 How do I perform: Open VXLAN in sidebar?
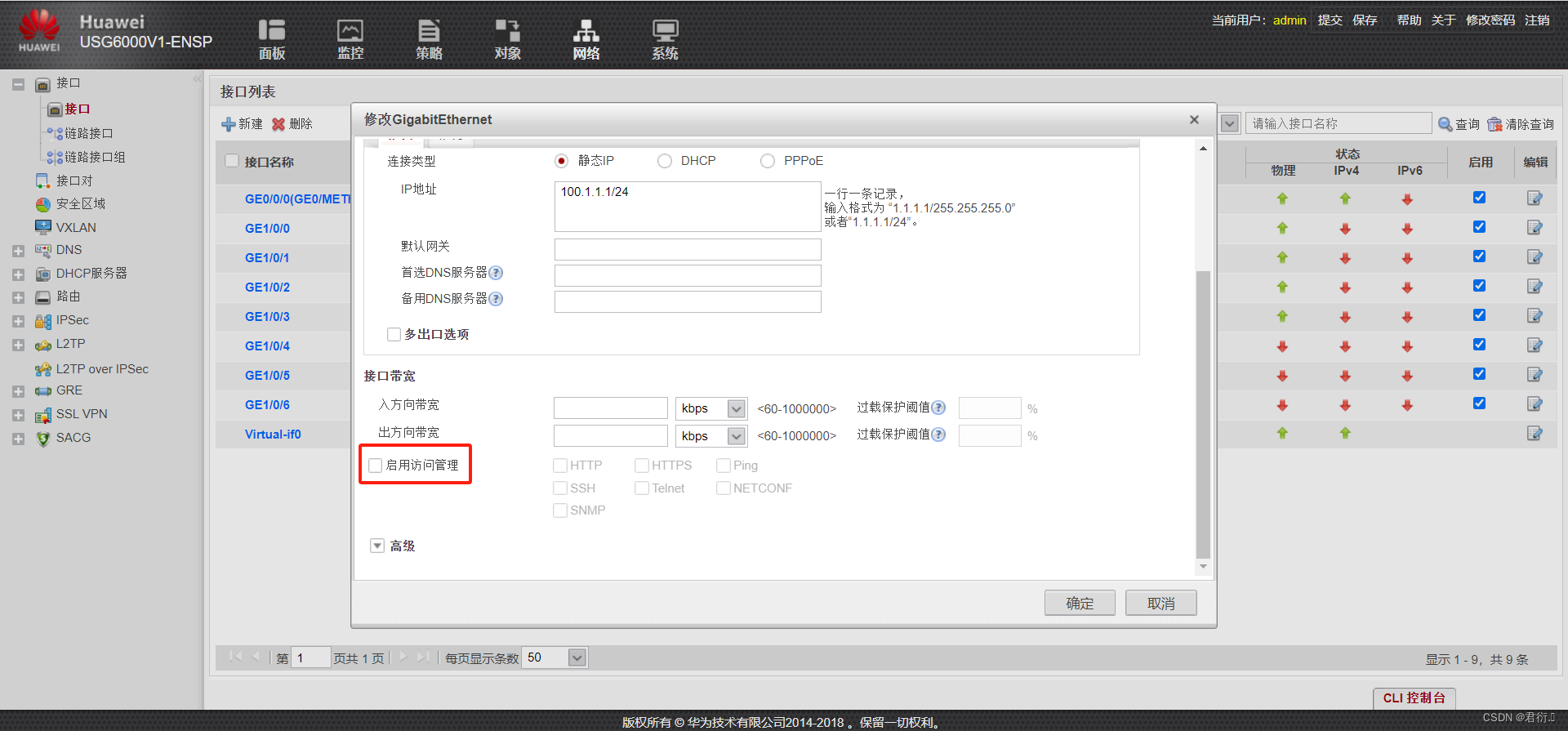(76, 227)
